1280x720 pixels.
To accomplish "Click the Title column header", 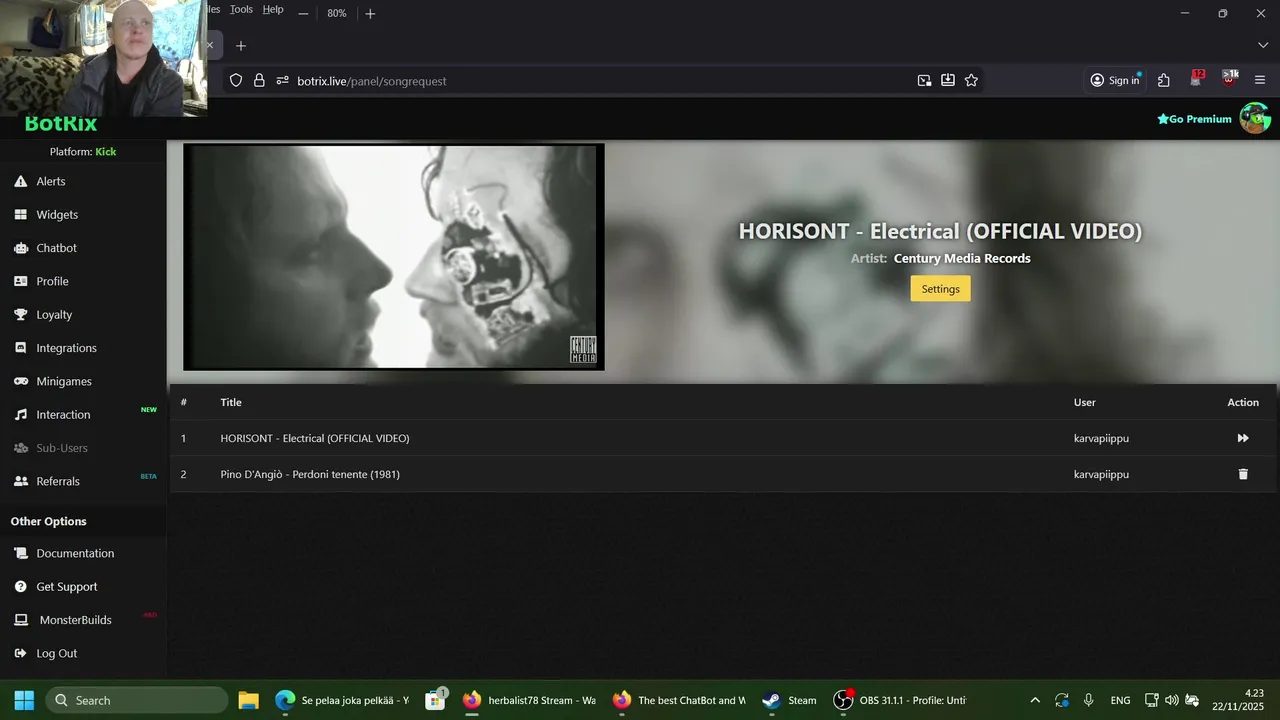I will pyautogui.click(x=231, y=402).
